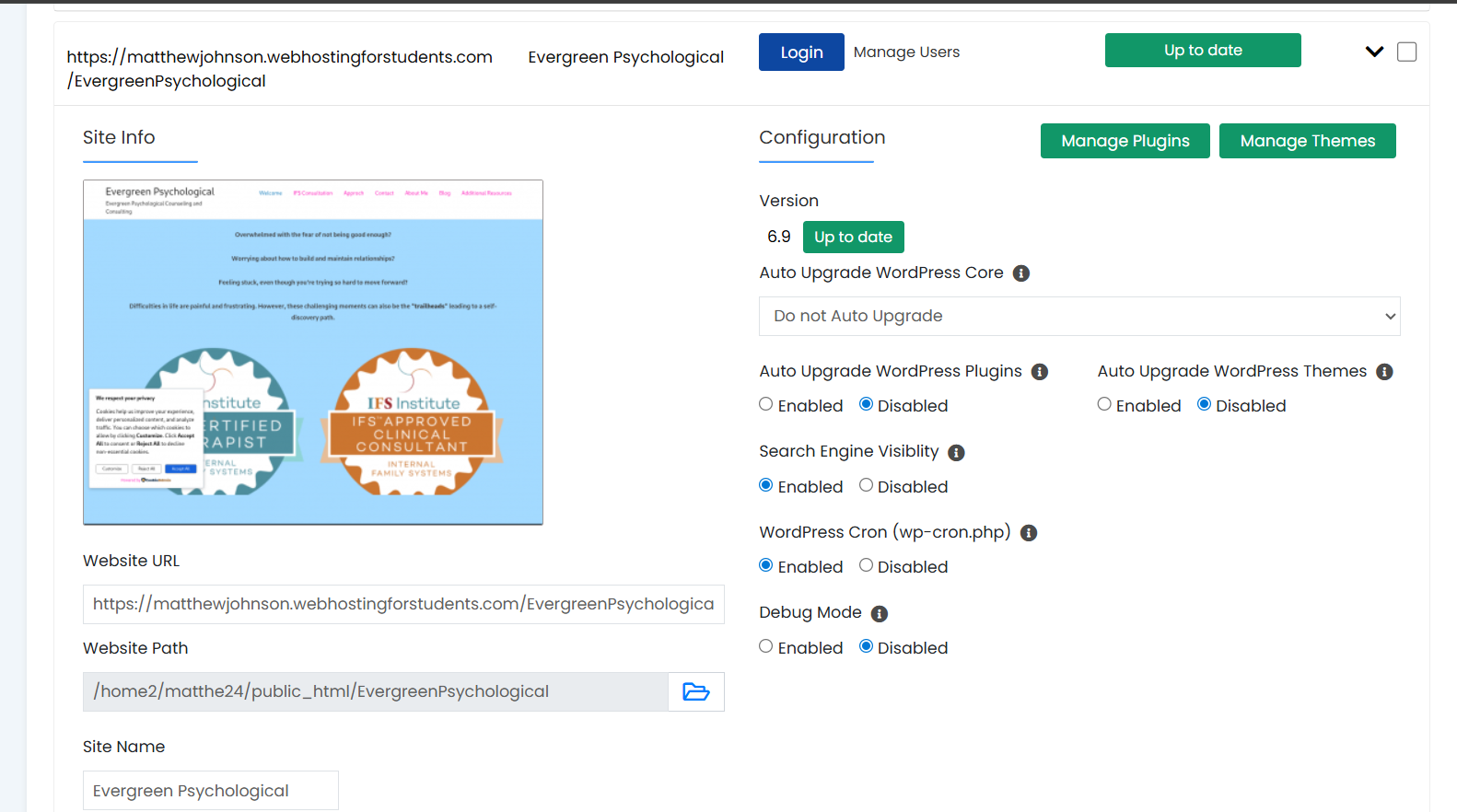This screenshot has height=812, width=1457.
Task: Open Manage Themes
Action: click(1307, 141)
